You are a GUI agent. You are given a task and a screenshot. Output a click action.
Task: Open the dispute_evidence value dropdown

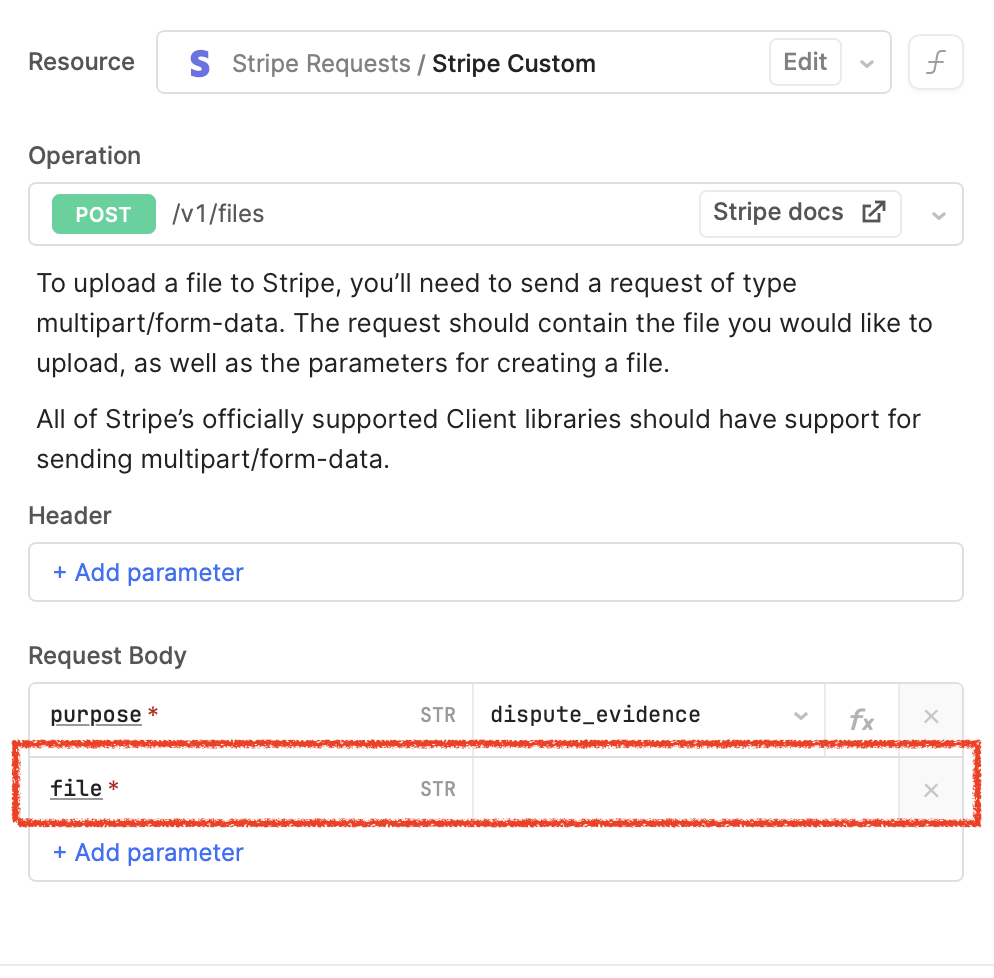800,714
